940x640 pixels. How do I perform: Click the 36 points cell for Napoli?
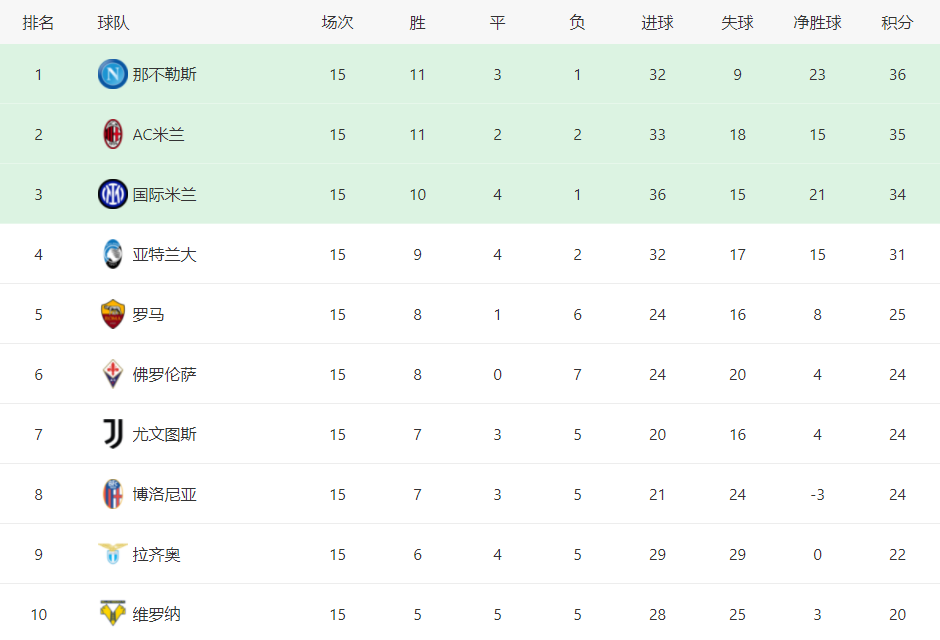click(x=897, y=74)
